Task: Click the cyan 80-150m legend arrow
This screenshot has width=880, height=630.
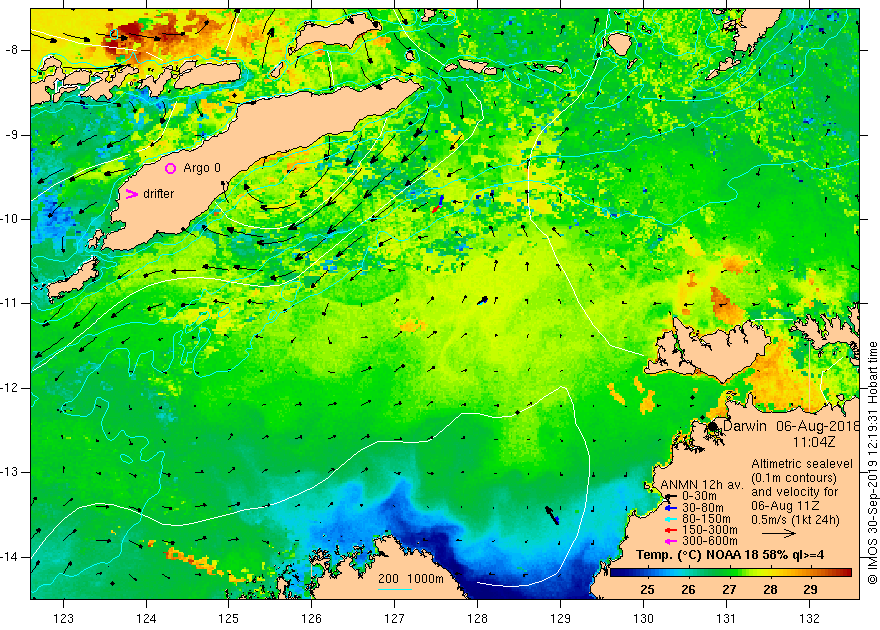Action: coord(670,519)
